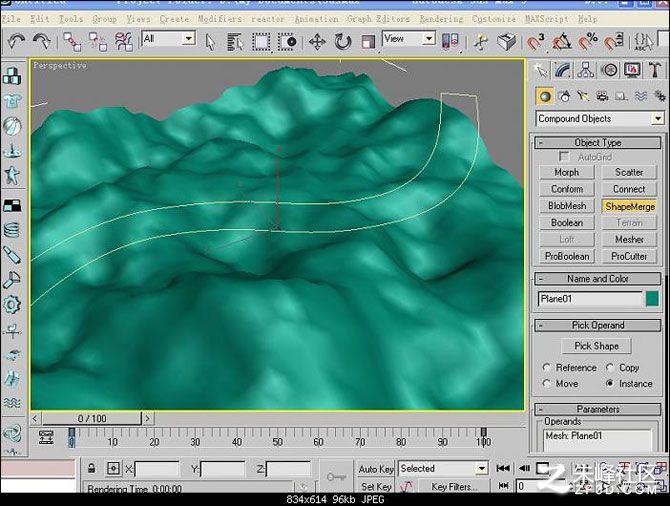The height and width of the screenshot is (506, 670).
Task: Enable the AutoGrid checkbox
Action: (x=564, y=157)
